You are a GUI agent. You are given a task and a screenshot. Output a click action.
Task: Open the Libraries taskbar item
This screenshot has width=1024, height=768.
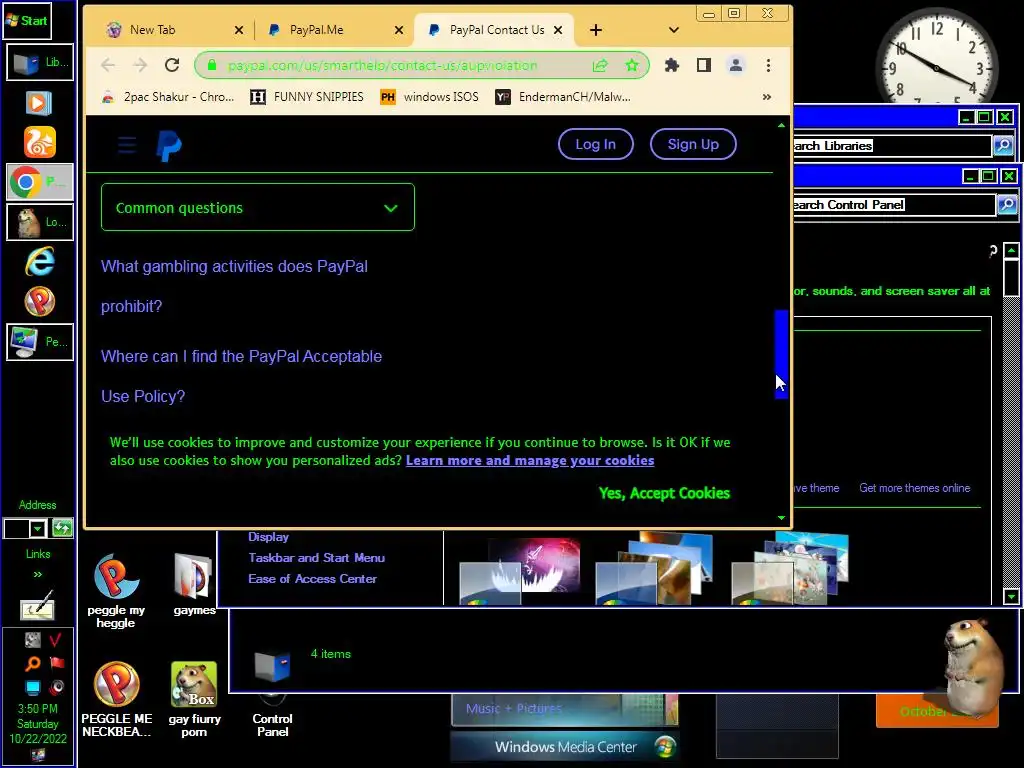click(x=40, y=63)
